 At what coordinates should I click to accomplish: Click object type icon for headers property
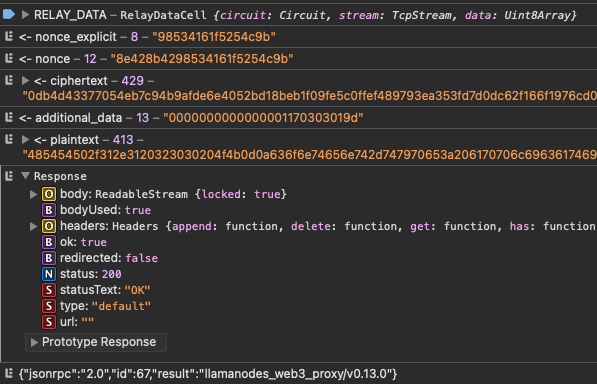click(x=49, y=226)
